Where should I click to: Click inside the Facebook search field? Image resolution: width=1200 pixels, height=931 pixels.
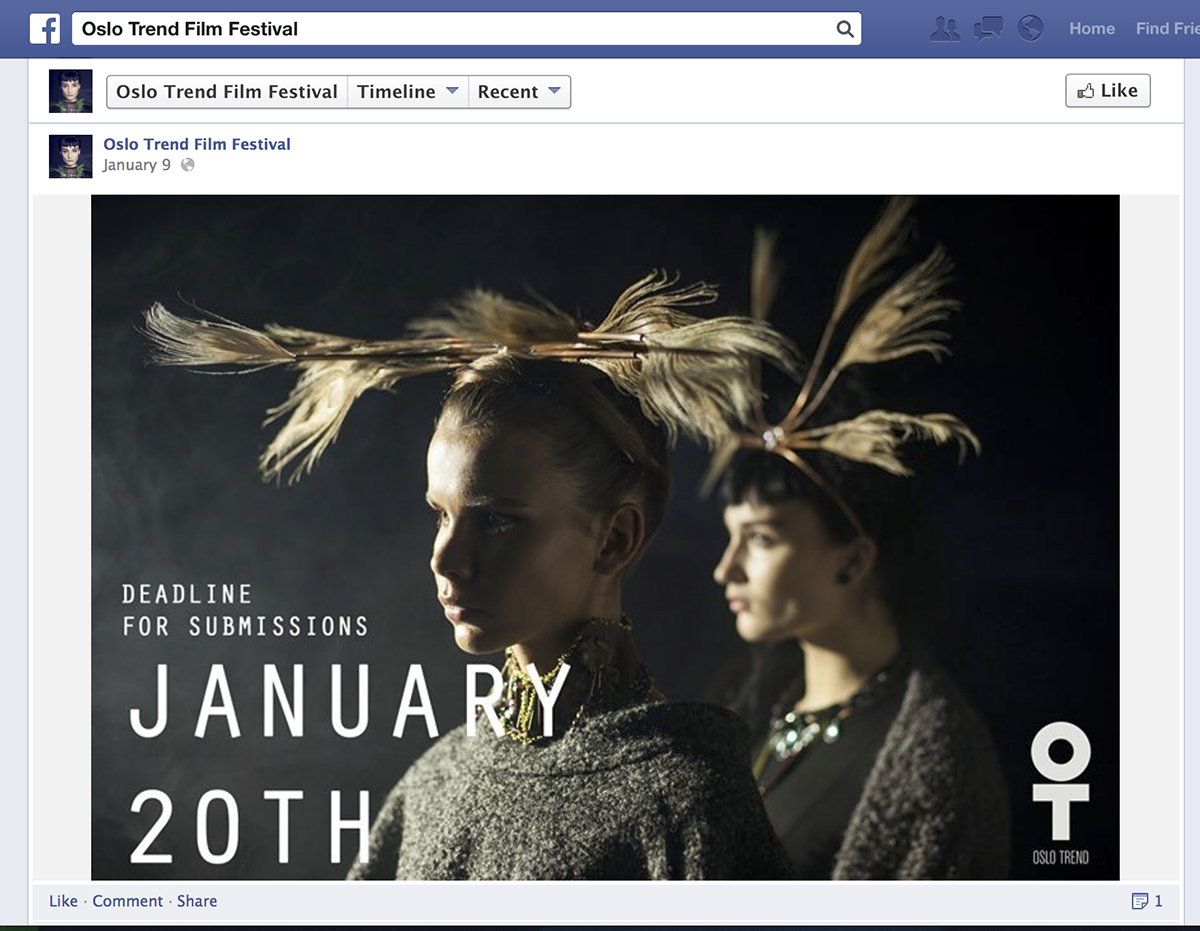pos(466,29)
